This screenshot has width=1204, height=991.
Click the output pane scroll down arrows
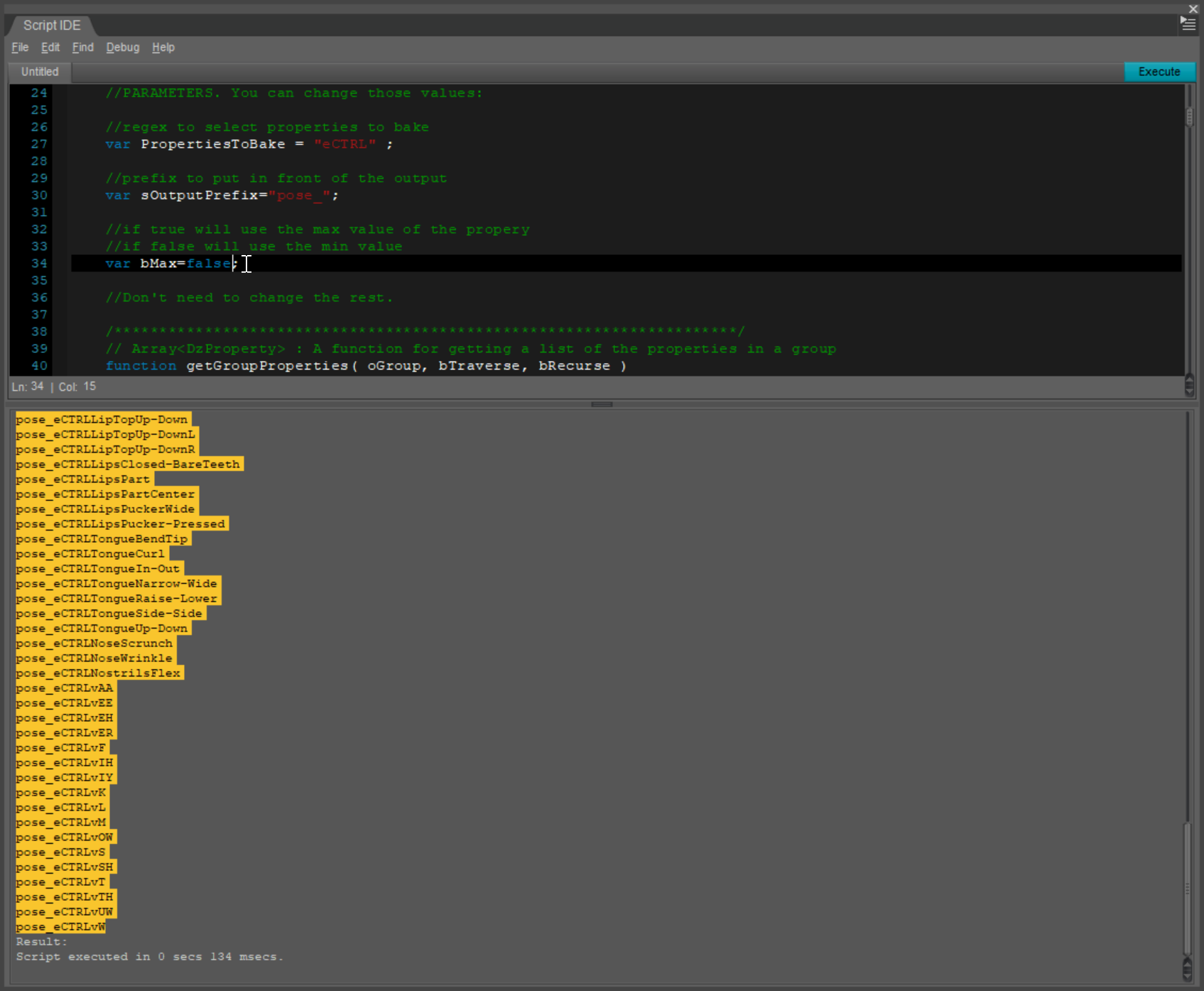point(1187,970)
